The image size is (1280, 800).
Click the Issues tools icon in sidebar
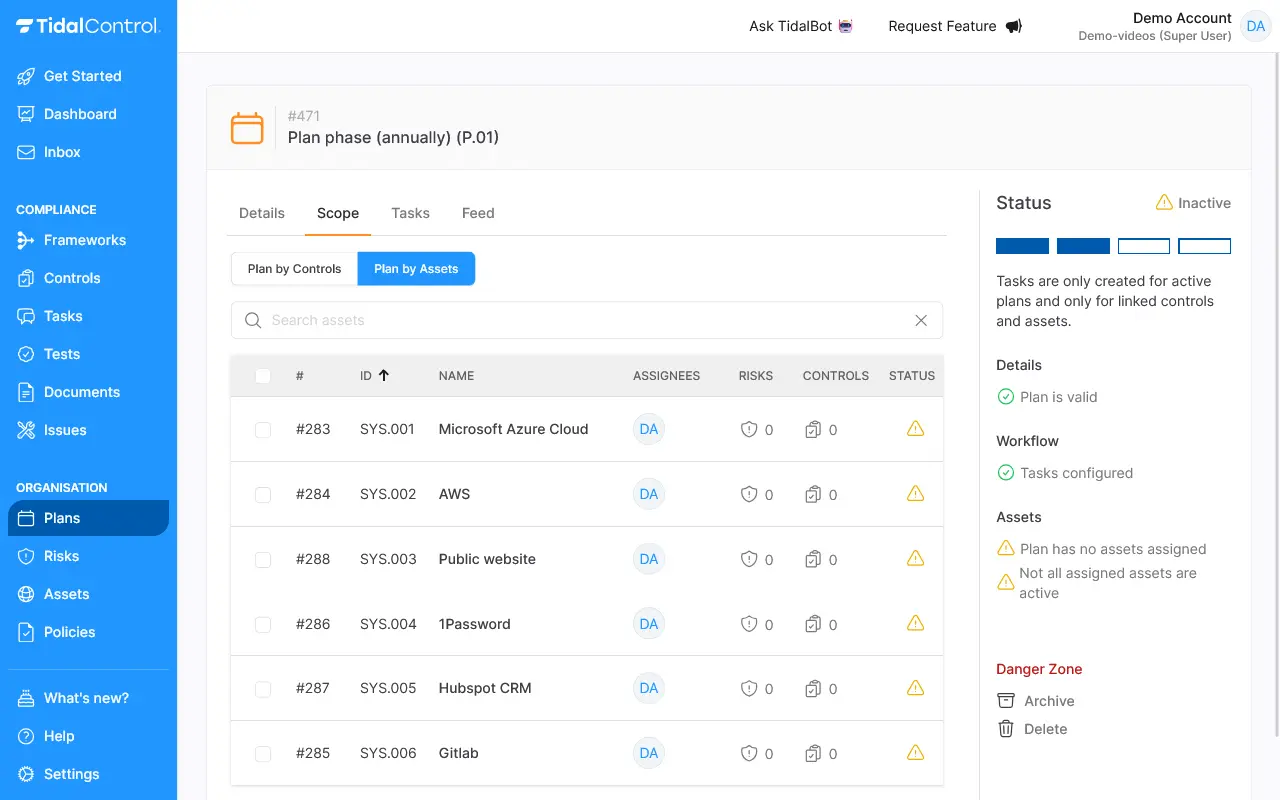(x=26, y=430)
